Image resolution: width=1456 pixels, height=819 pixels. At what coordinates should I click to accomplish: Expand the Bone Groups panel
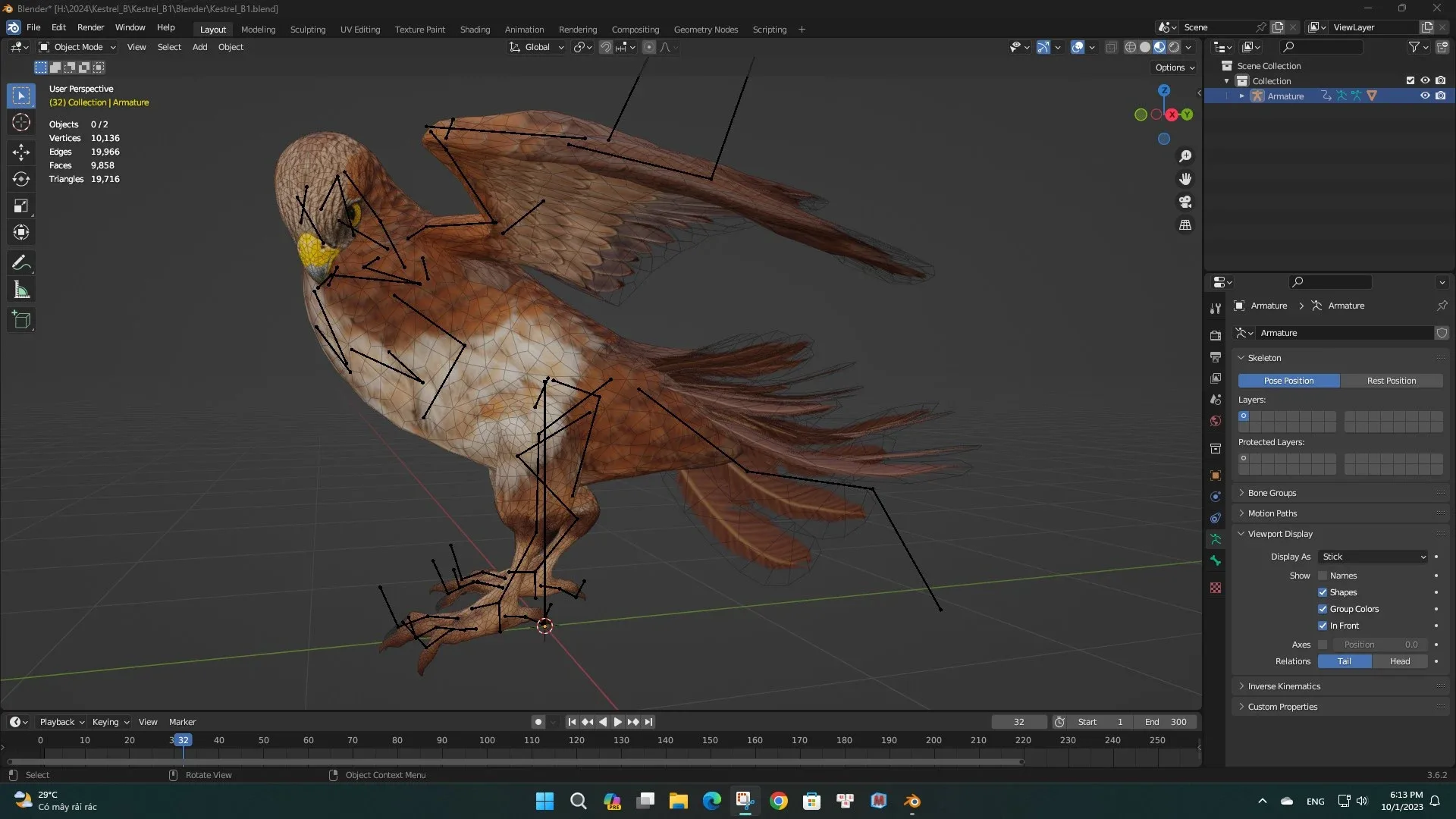coord(1272,493)
